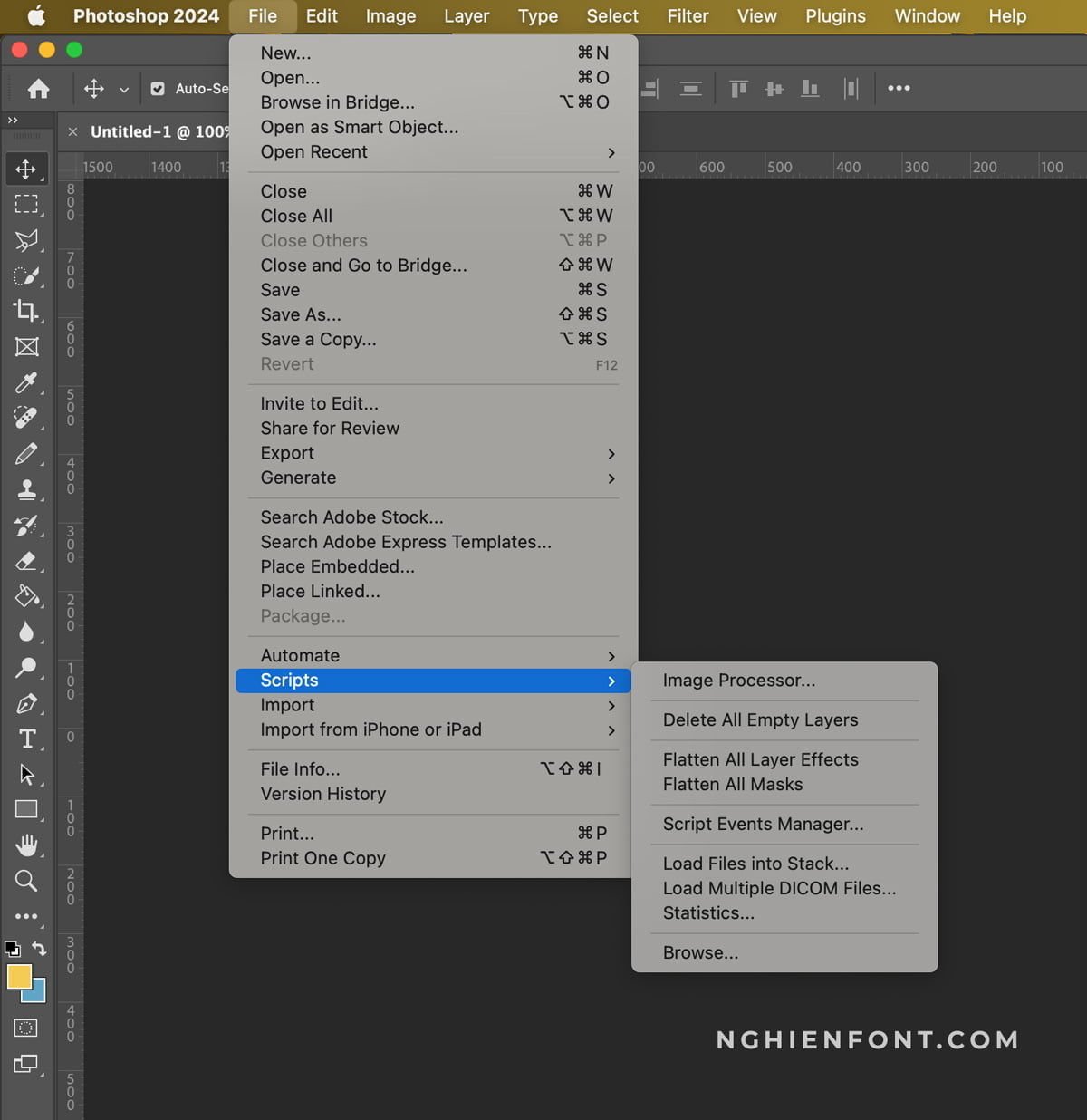
Task: Set the background color swatch
Action: point(38,995)
